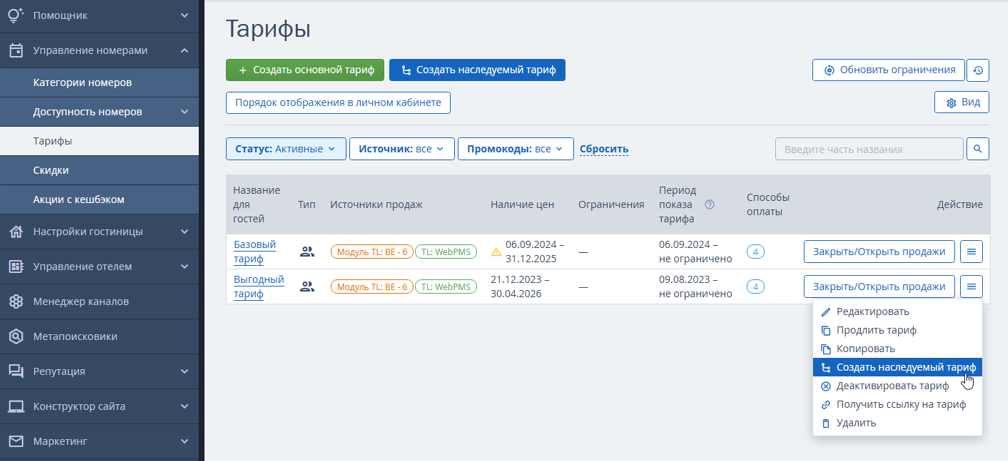Choose Копировать from context menu

click(x=897, y=349)
